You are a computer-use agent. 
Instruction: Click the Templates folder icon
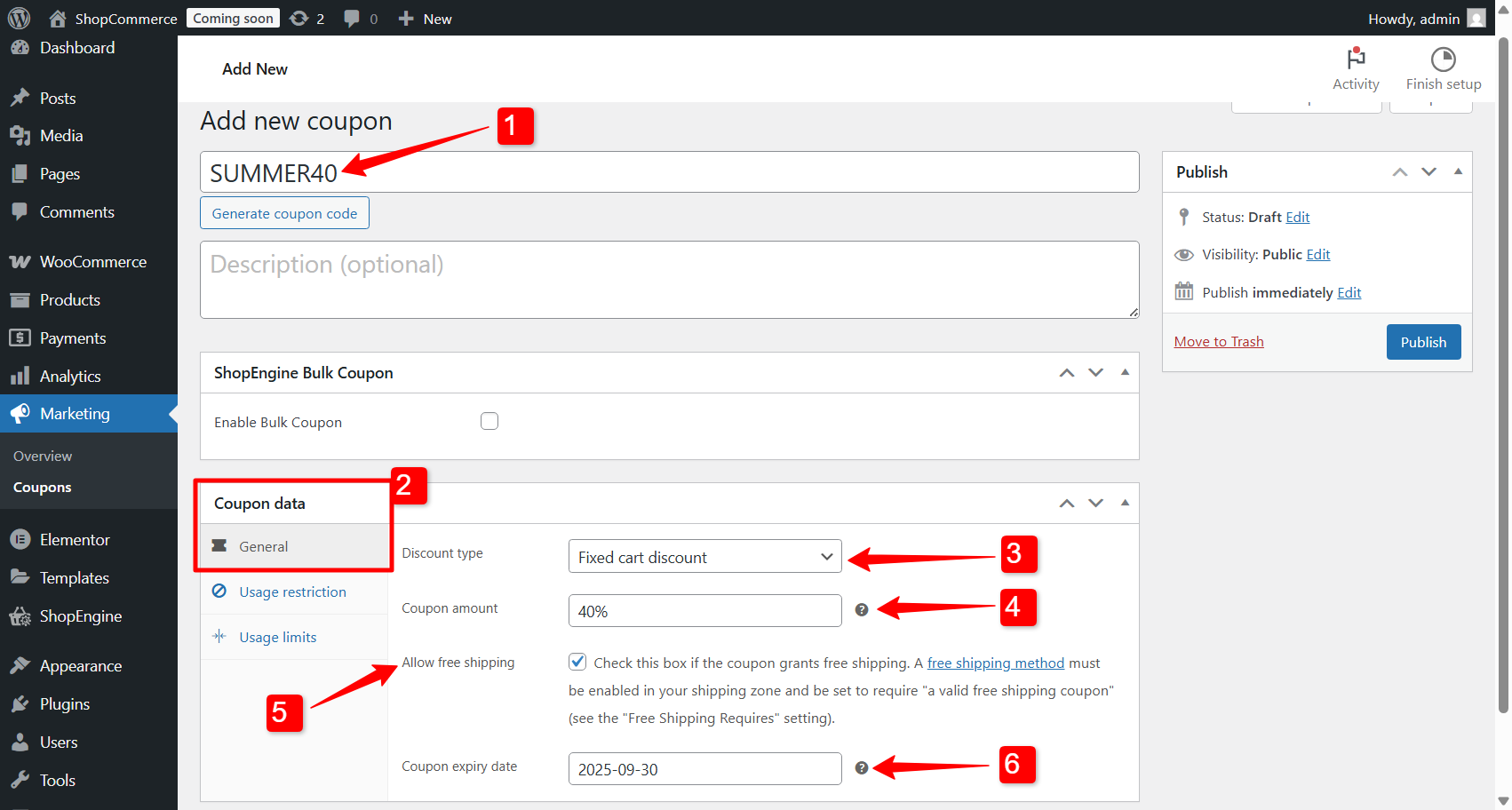[x=20, y=577]
